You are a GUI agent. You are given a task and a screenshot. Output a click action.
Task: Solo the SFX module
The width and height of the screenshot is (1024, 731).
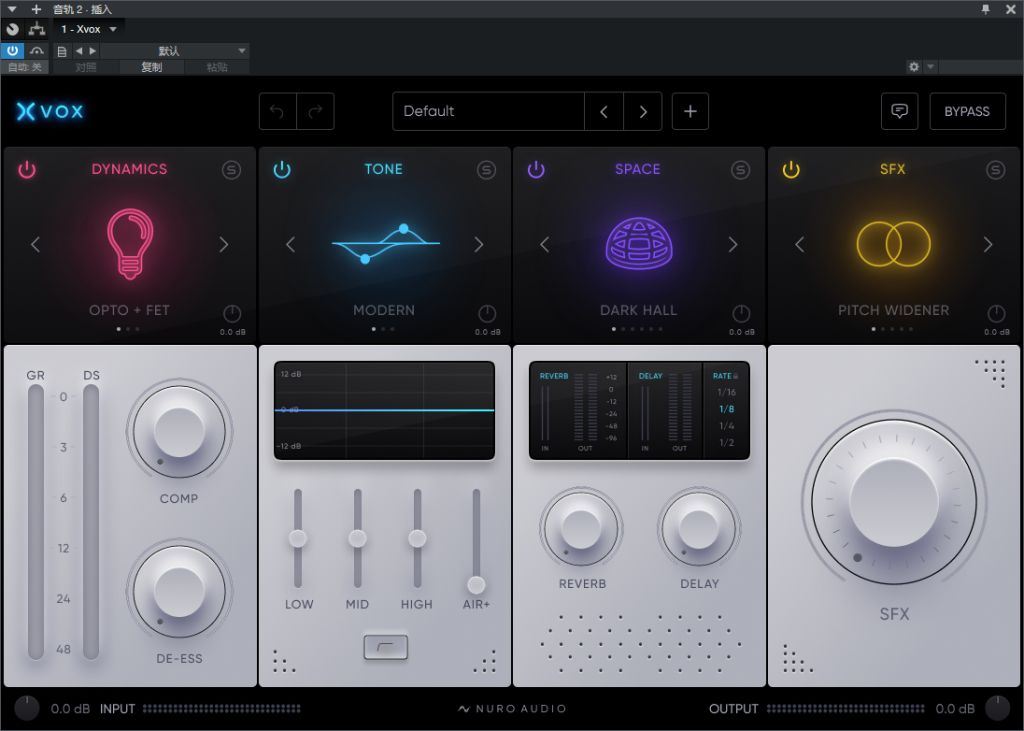pyautogui.click(x=995, y=170)
